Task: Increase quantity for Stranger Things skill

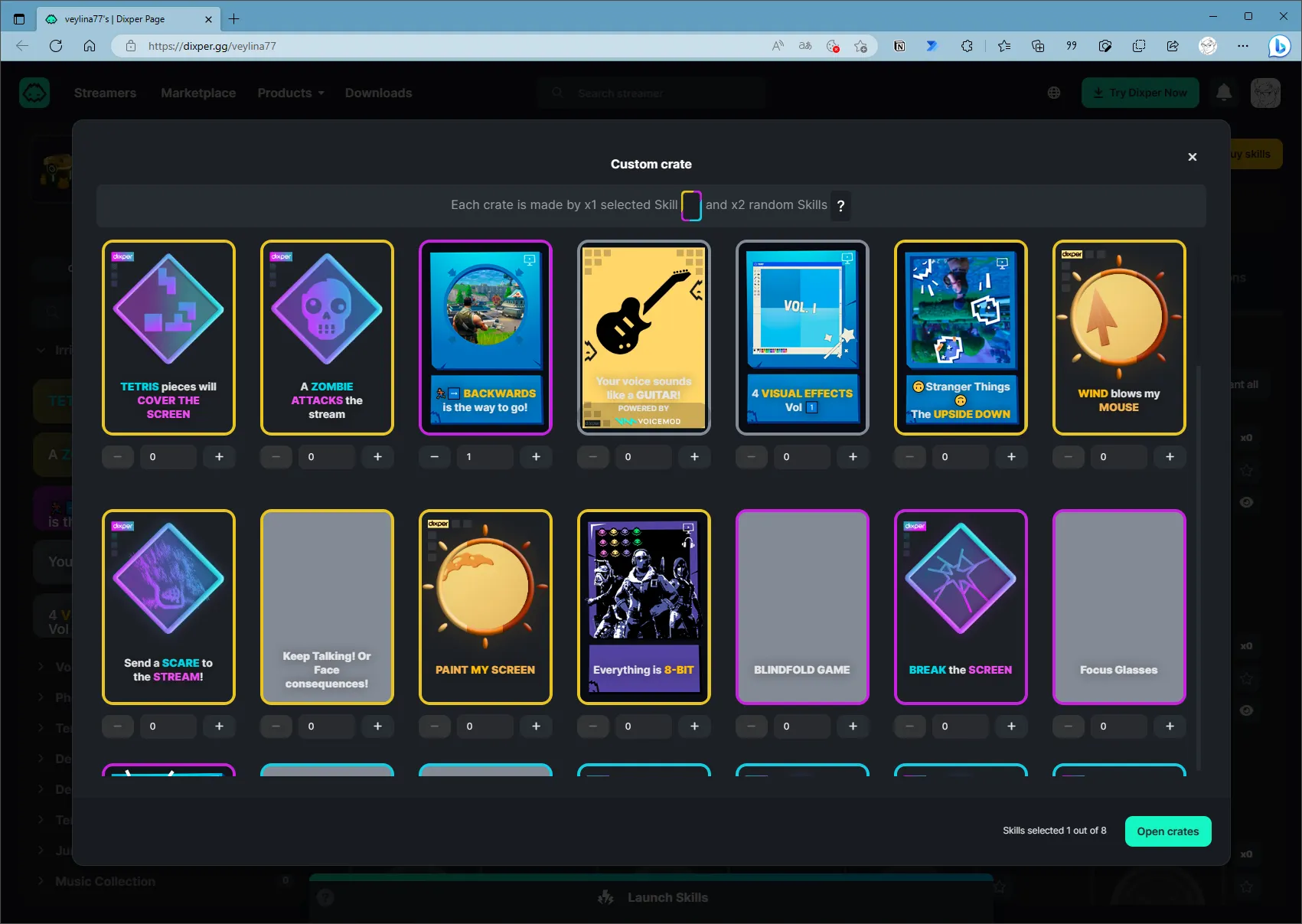Action: pos(1011,457)
